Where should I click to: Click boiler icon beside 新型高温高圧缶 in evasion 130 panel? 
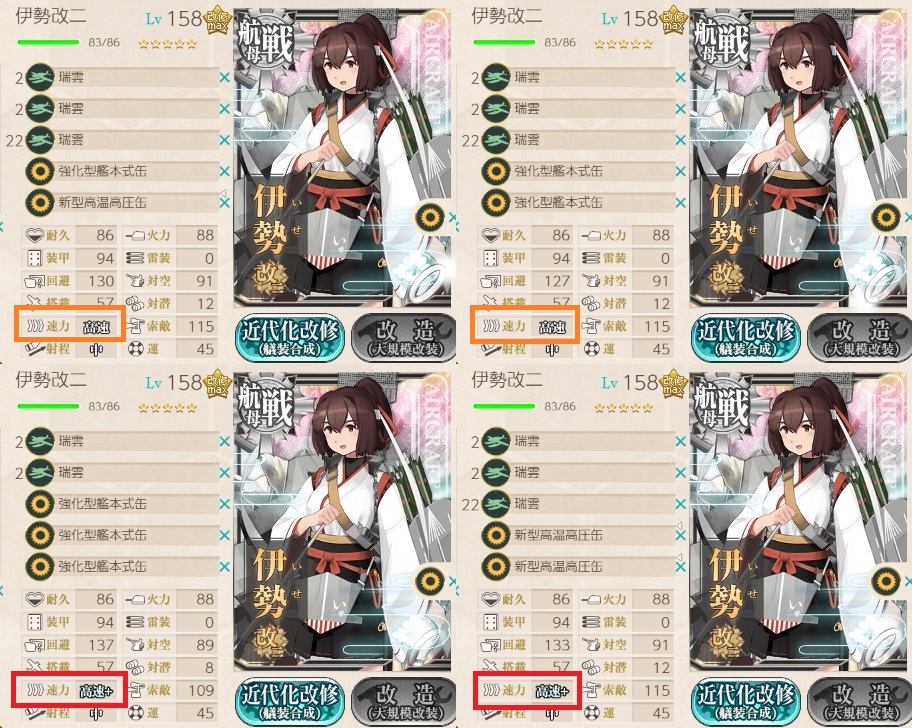coord(40,202)
